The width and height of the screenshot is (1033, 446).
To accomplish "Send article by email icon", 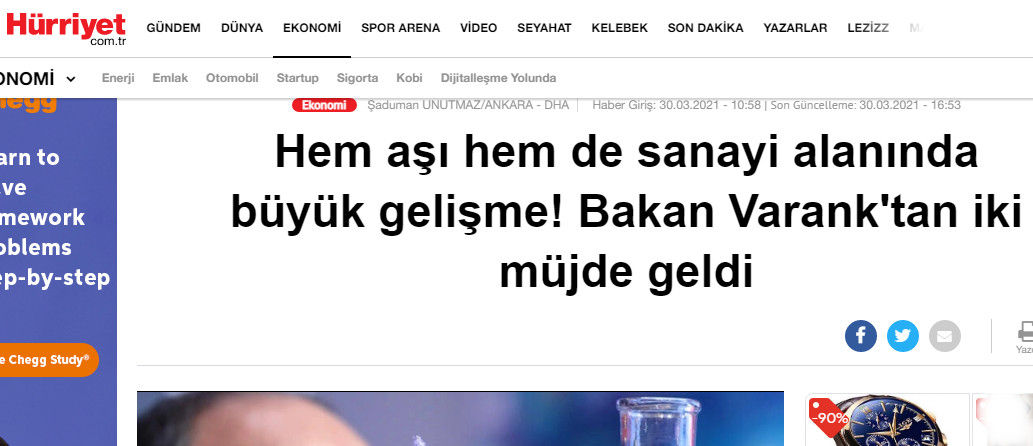I will [945, 336].
